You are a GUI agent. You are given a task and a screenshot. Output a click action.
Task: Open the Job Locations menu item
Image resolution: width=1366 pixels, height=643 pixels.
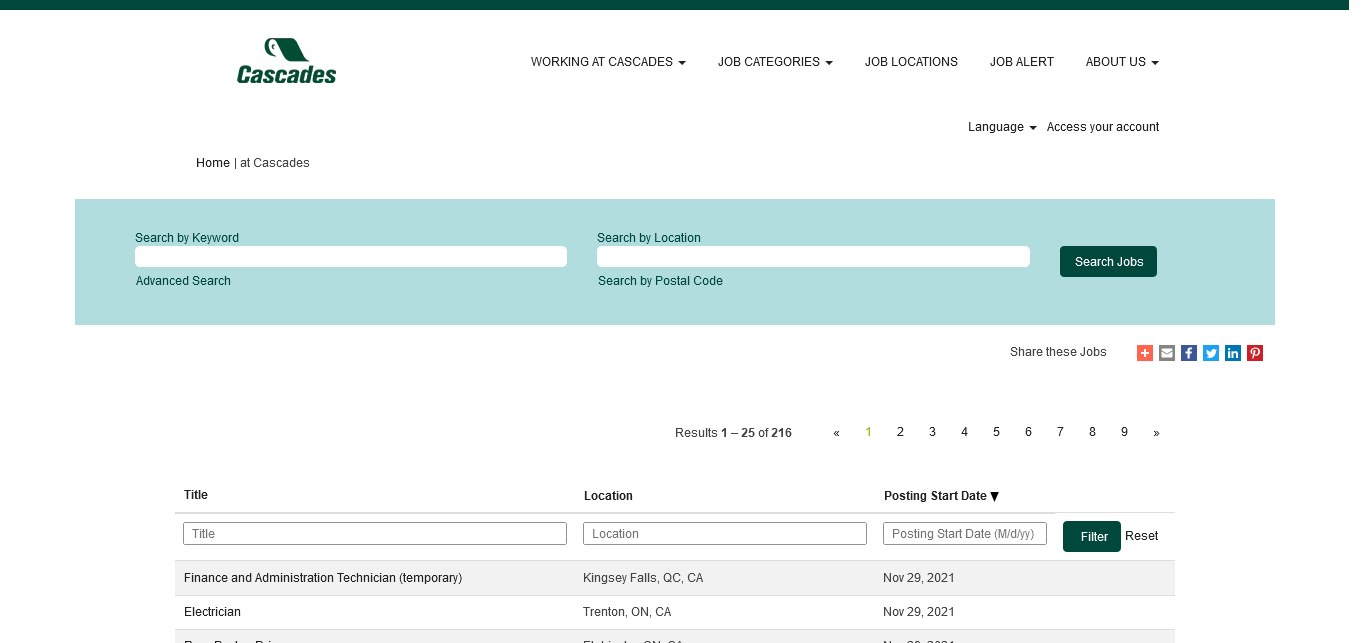[911, 62]
